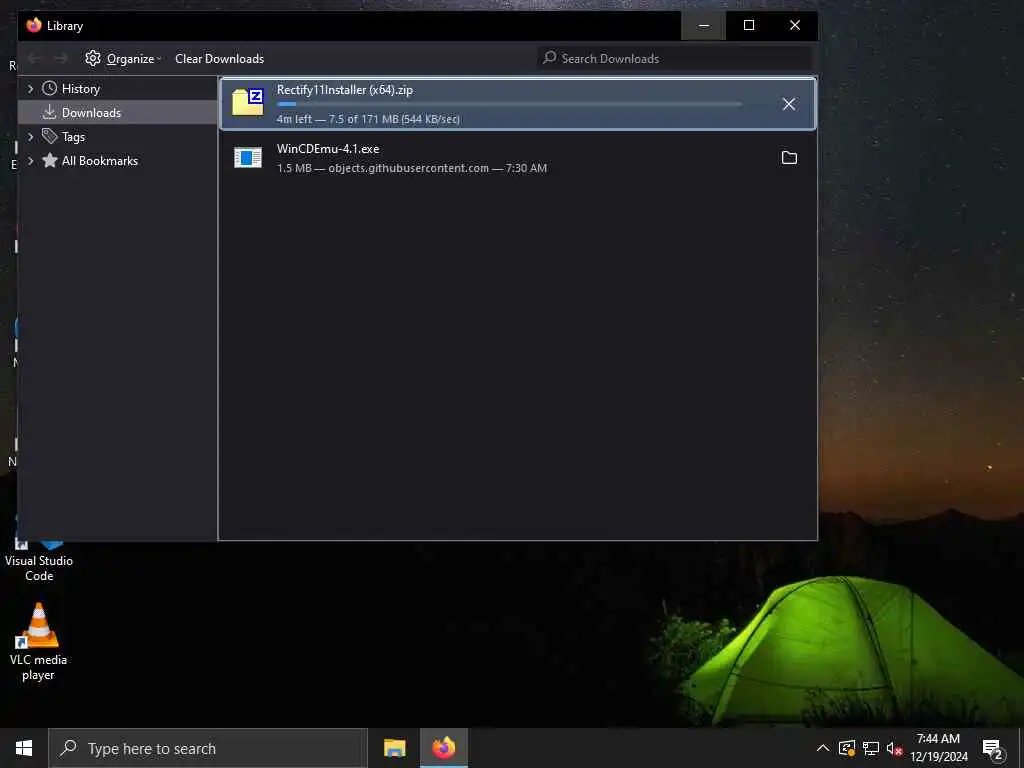
Task: Open Visual Studio Code desktop shortcut
Action: point(39,560)
